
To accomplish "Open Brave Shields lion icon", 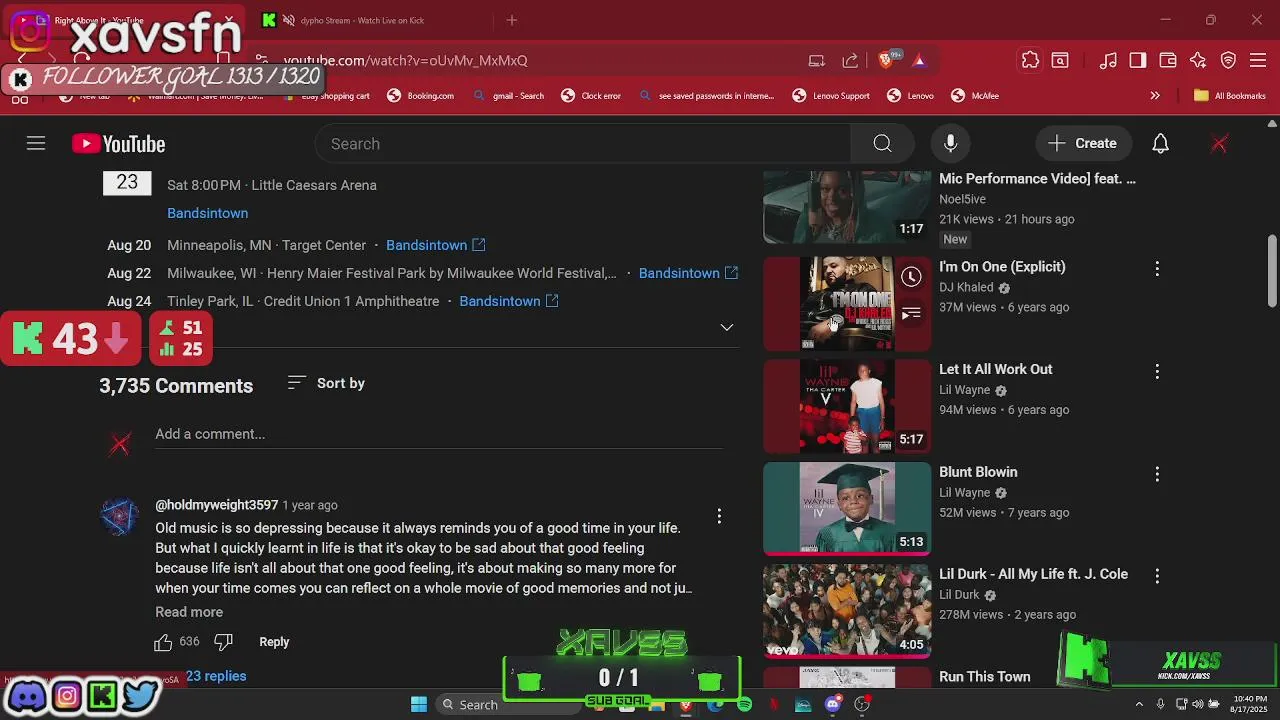I will point(885,60).
